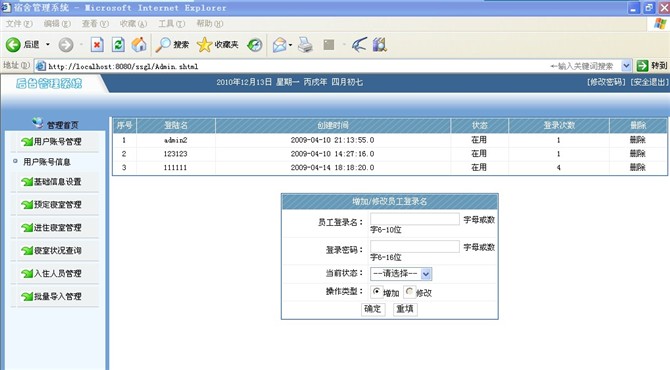The height and width of the screenshot is (370, 670).
Task: Open the 帮助(H) menu
Action: [209, 24]
